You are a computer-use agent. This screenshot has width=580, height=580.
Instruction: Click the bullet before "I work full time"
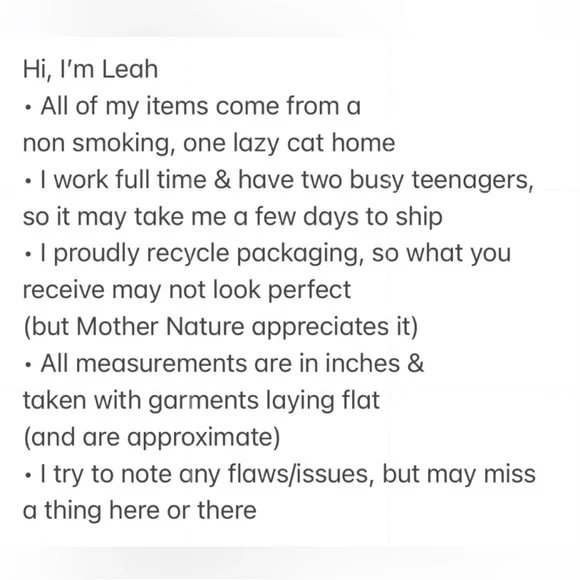(x=28, y=182)
